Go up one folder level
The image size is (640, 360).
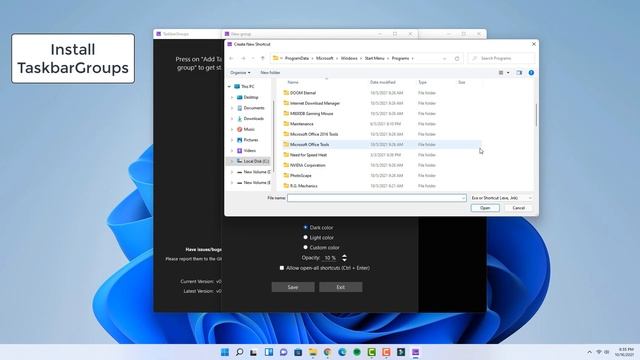pyautogui.click(x=262, y=58)
